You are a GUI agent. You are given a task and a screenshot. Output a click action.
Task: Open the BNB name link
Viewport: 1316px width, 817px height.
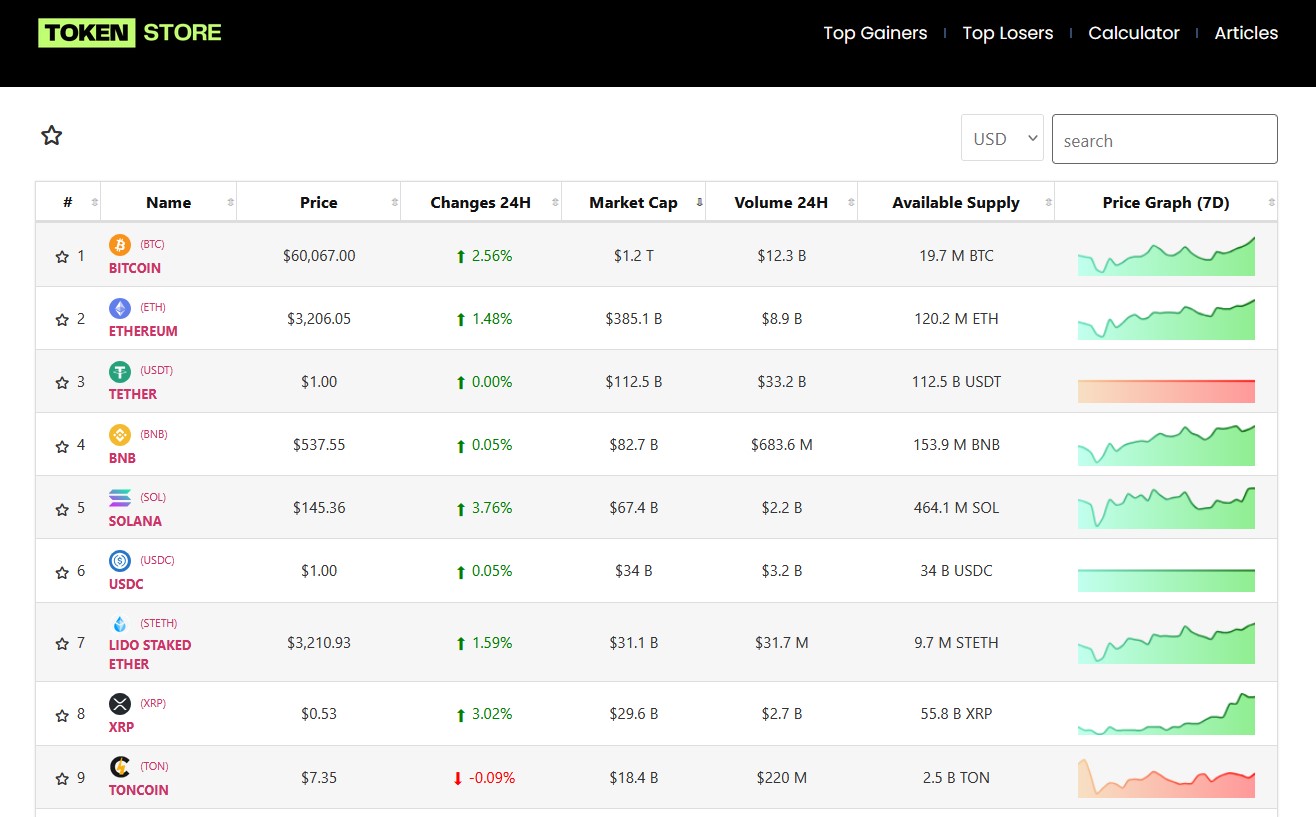[x=122, y=458]
